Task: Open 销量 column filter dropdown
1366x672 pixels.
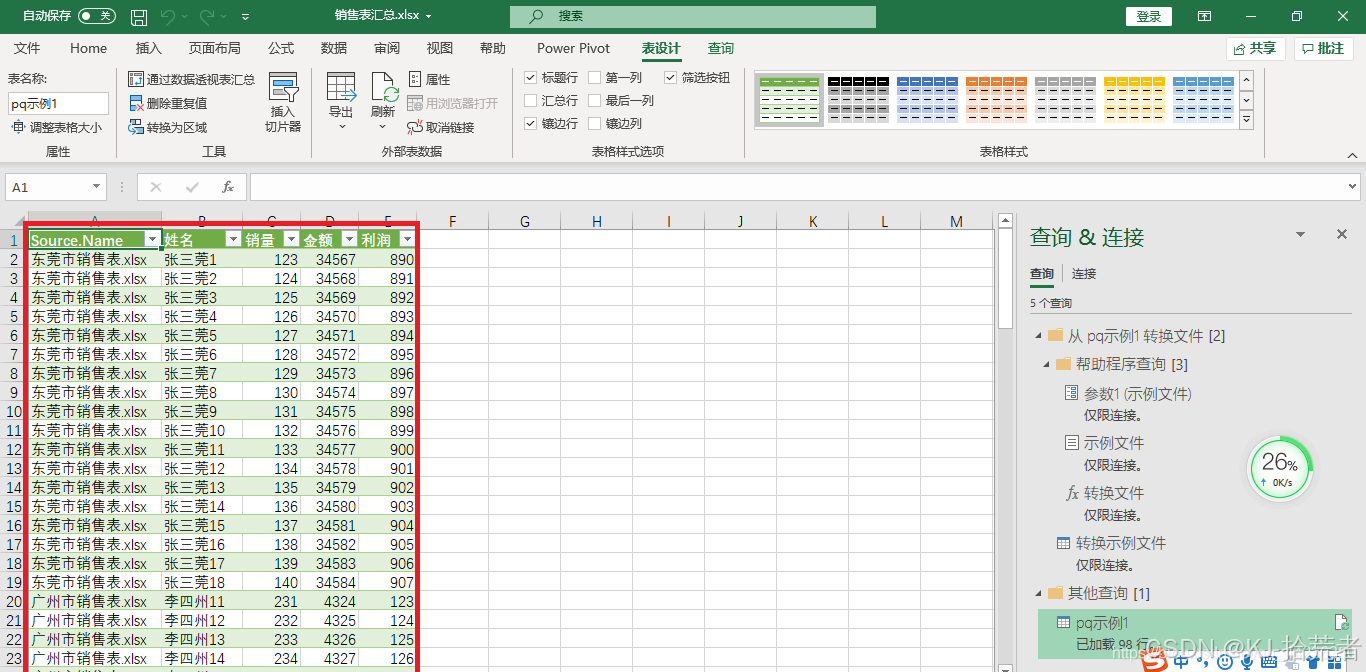Action: pyautogui.click(x=291, y=240)
